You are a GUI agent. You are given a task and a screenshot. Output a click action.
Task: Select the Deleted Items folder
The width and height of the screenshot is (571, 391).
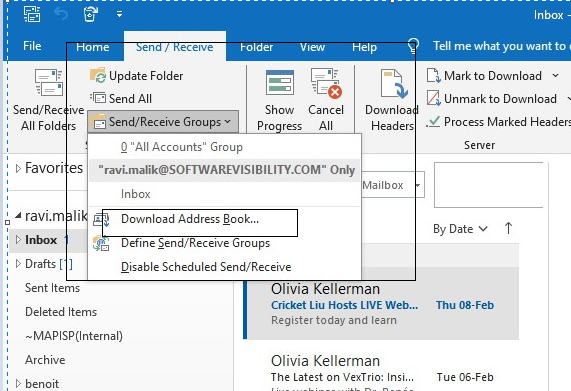61,312
